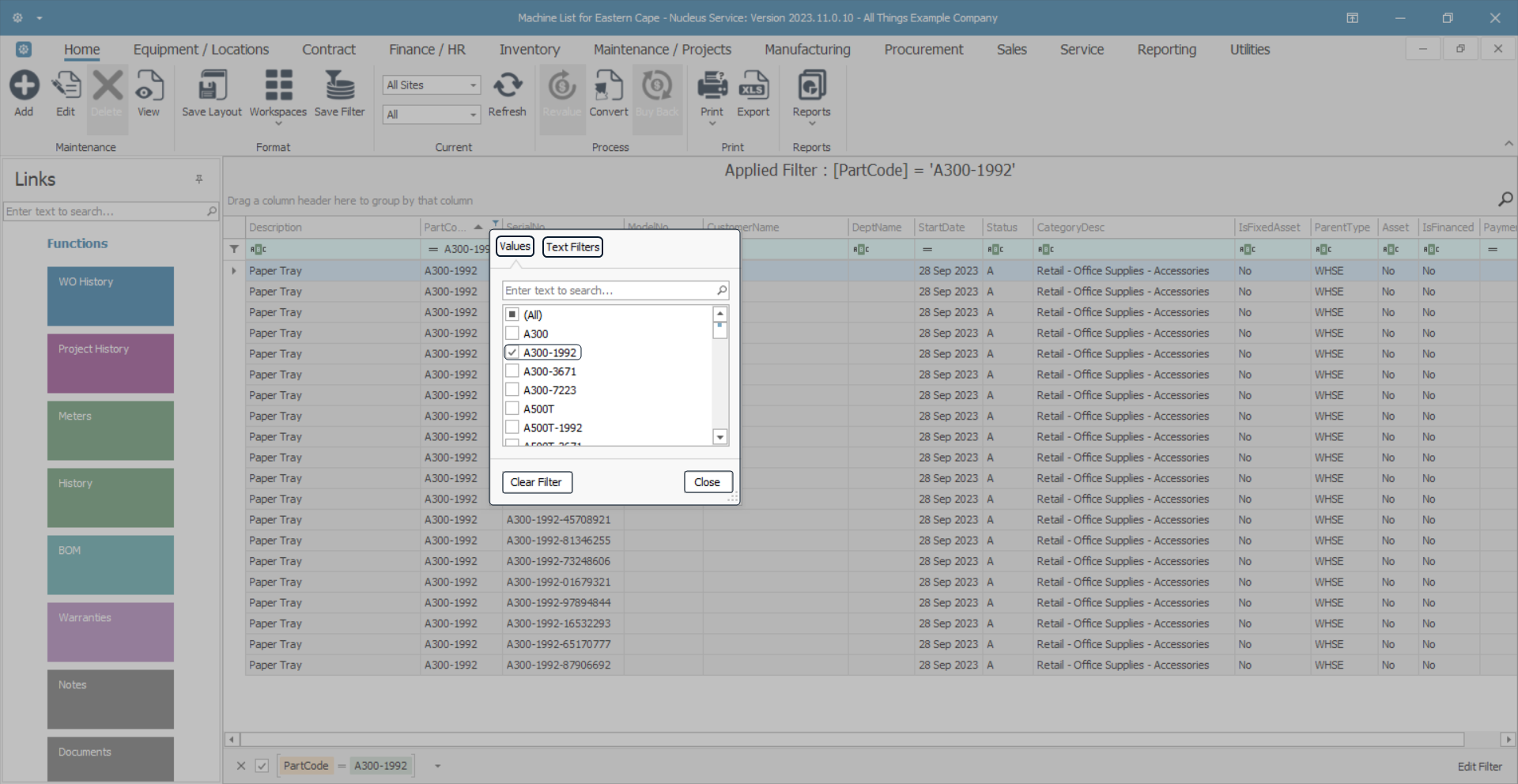Open the View record icon

[149, 87]
